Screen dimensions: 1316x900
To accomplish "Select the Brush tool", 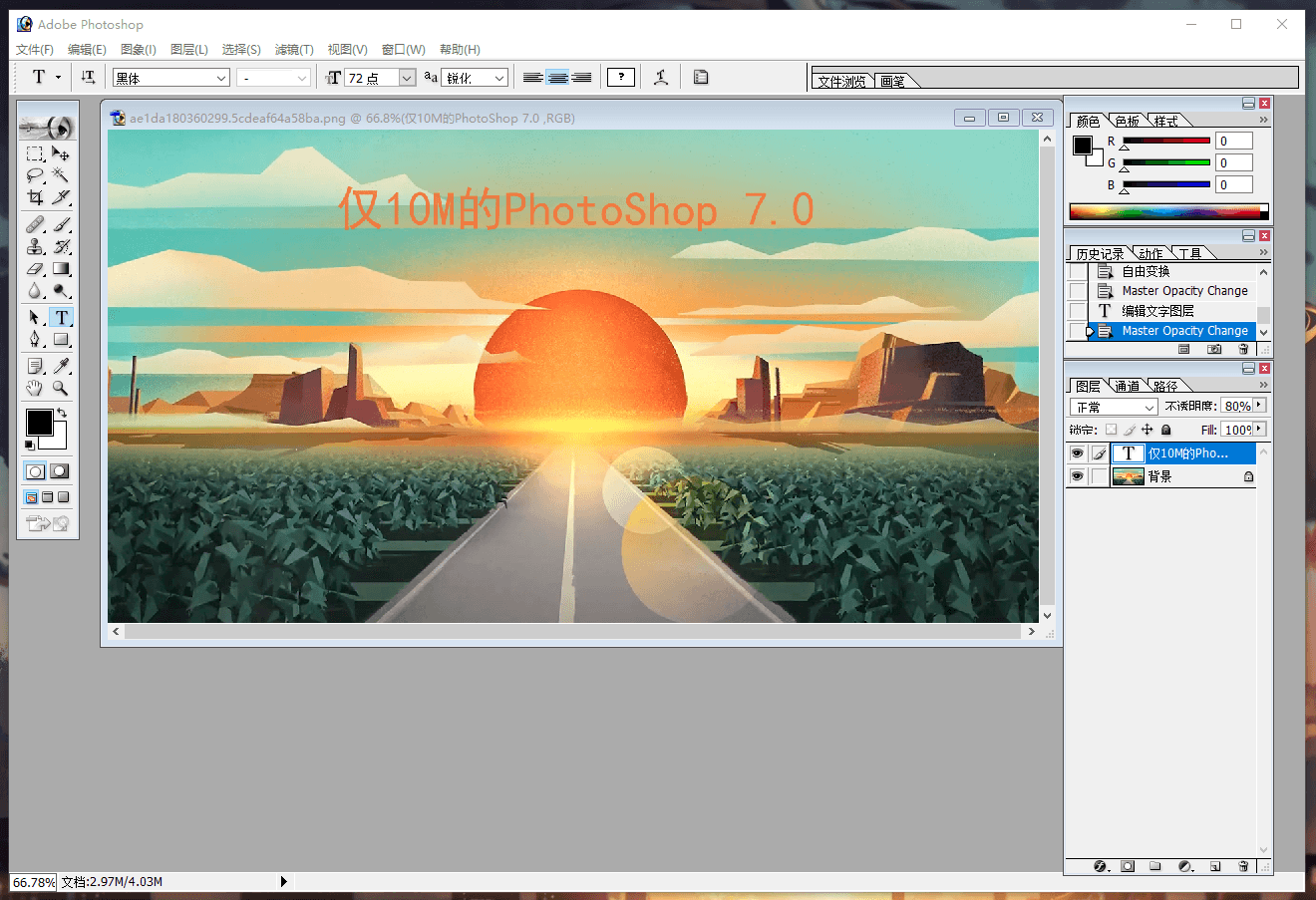I will pos(61,224).
